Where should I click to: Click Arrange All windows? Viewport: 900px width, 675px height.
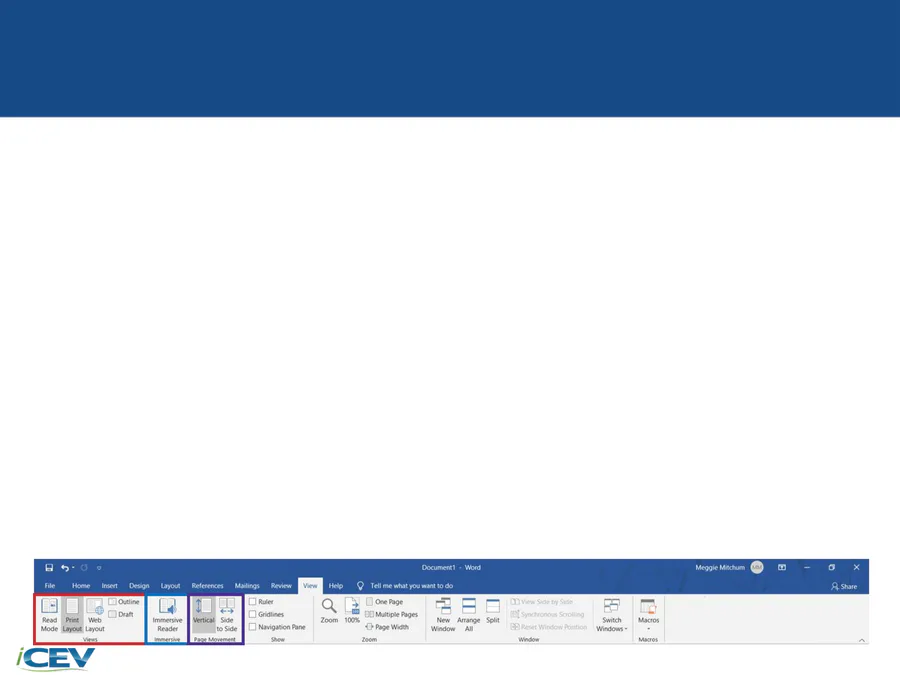coord(469,614)
